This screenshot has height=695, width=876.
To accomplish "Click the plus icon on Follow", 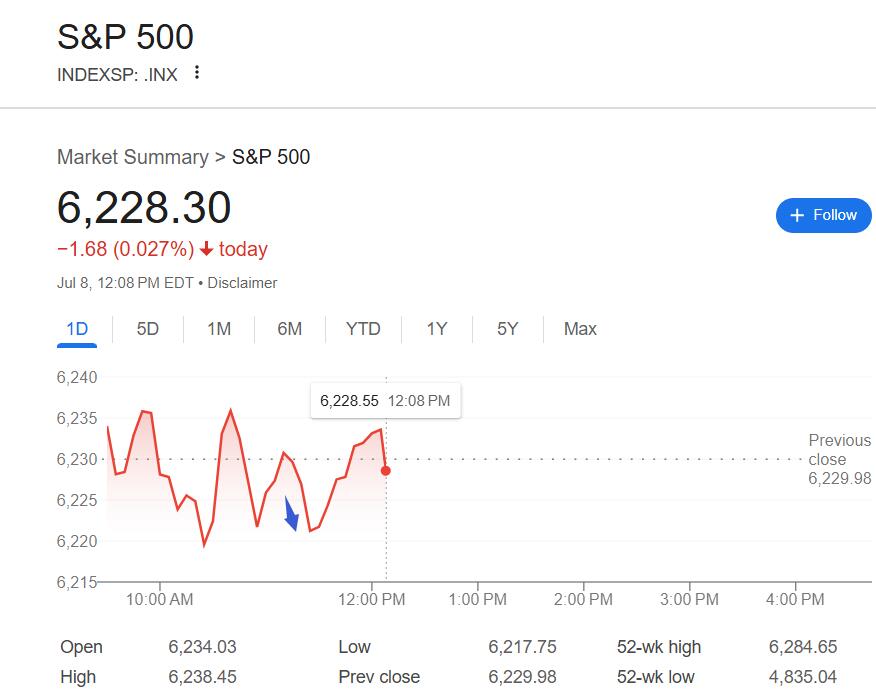I will pyautogui.click(x=797, y=215).
